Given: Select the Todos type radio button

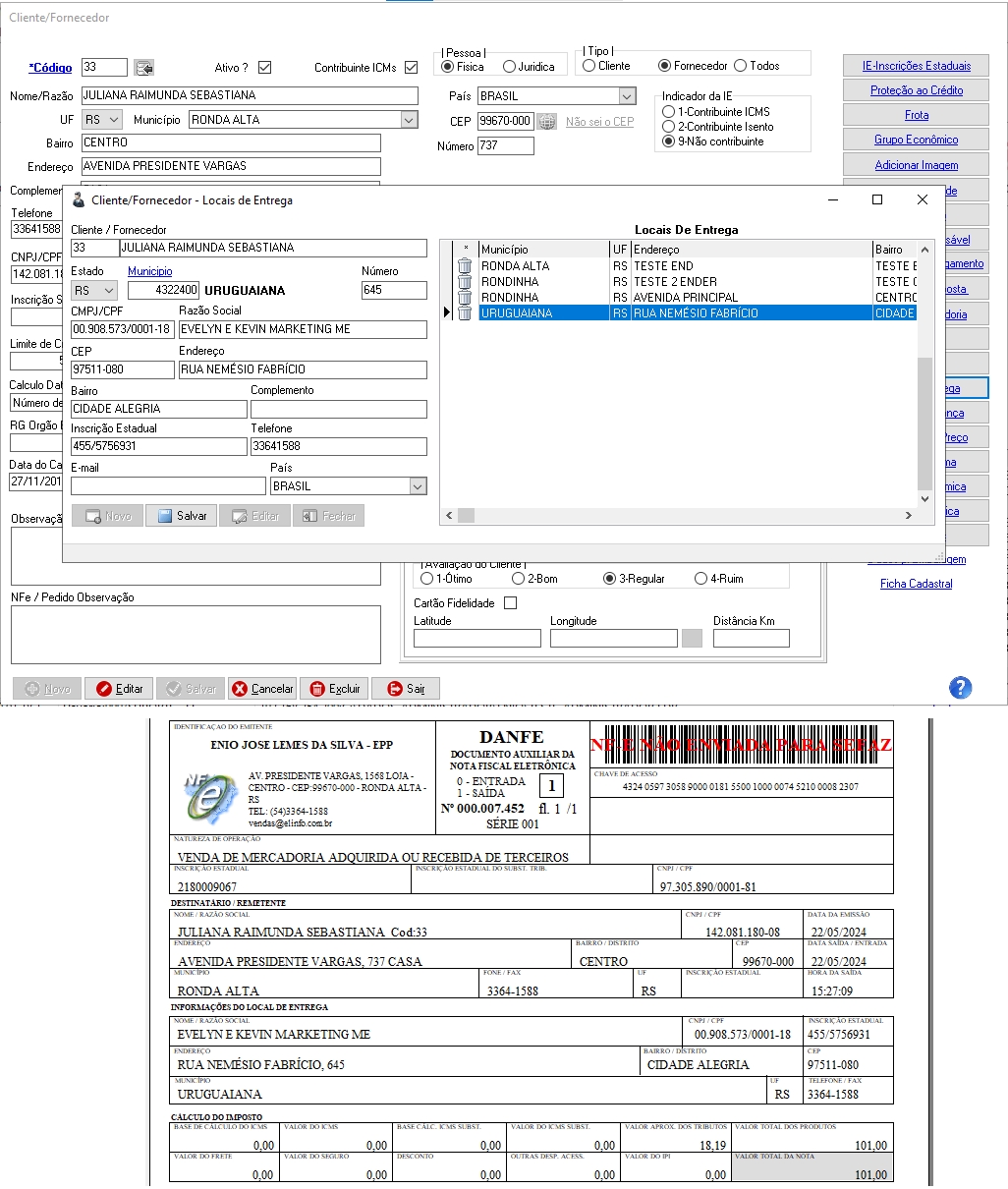Looking at the screenshot, I should [741, 66].
